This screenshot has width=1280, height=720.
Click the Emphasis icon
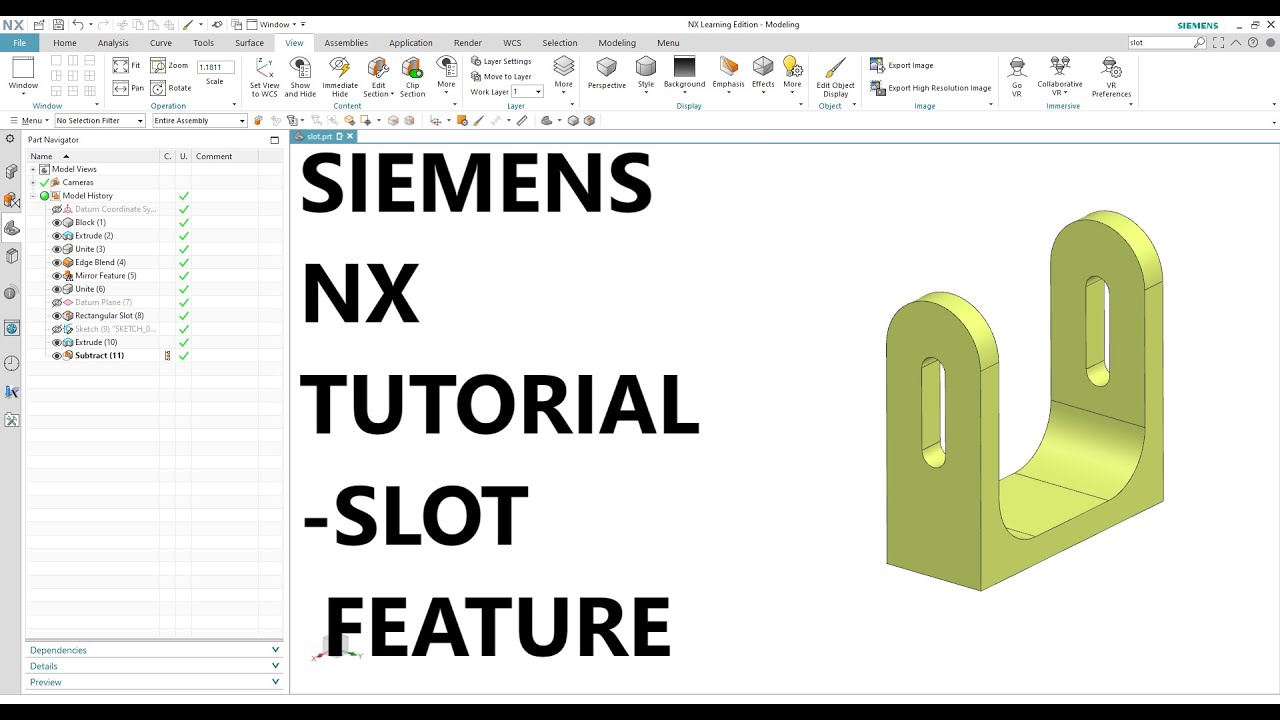(x=729, y=67)
